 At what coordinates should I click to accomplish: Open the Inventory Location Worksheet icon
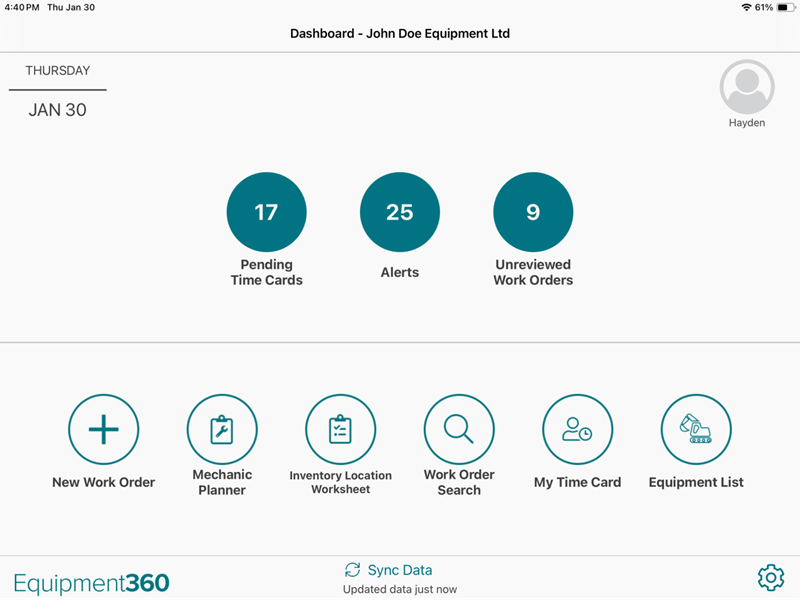[x=340, y=429]
